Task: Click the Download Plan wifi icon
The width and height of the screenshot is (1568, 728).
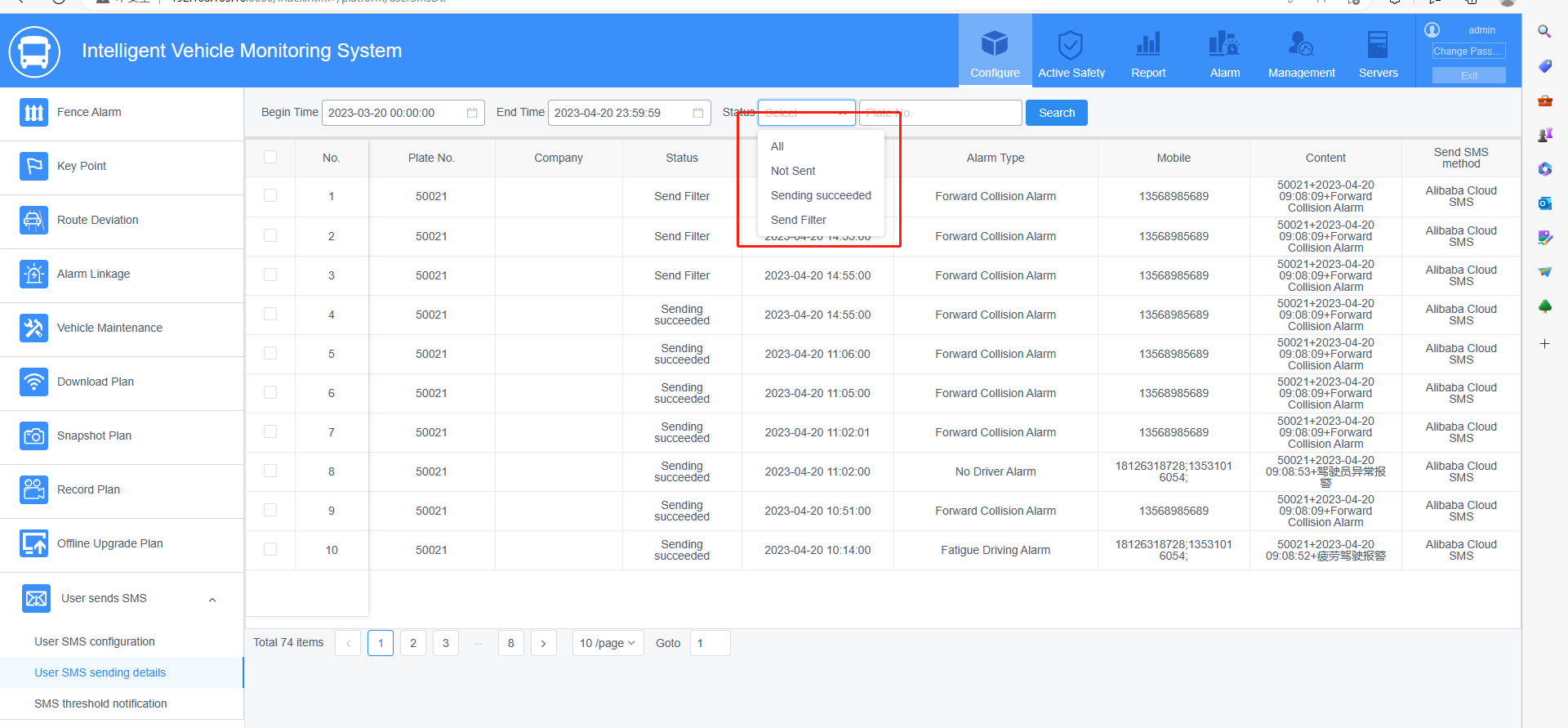Action: [33, 382]
